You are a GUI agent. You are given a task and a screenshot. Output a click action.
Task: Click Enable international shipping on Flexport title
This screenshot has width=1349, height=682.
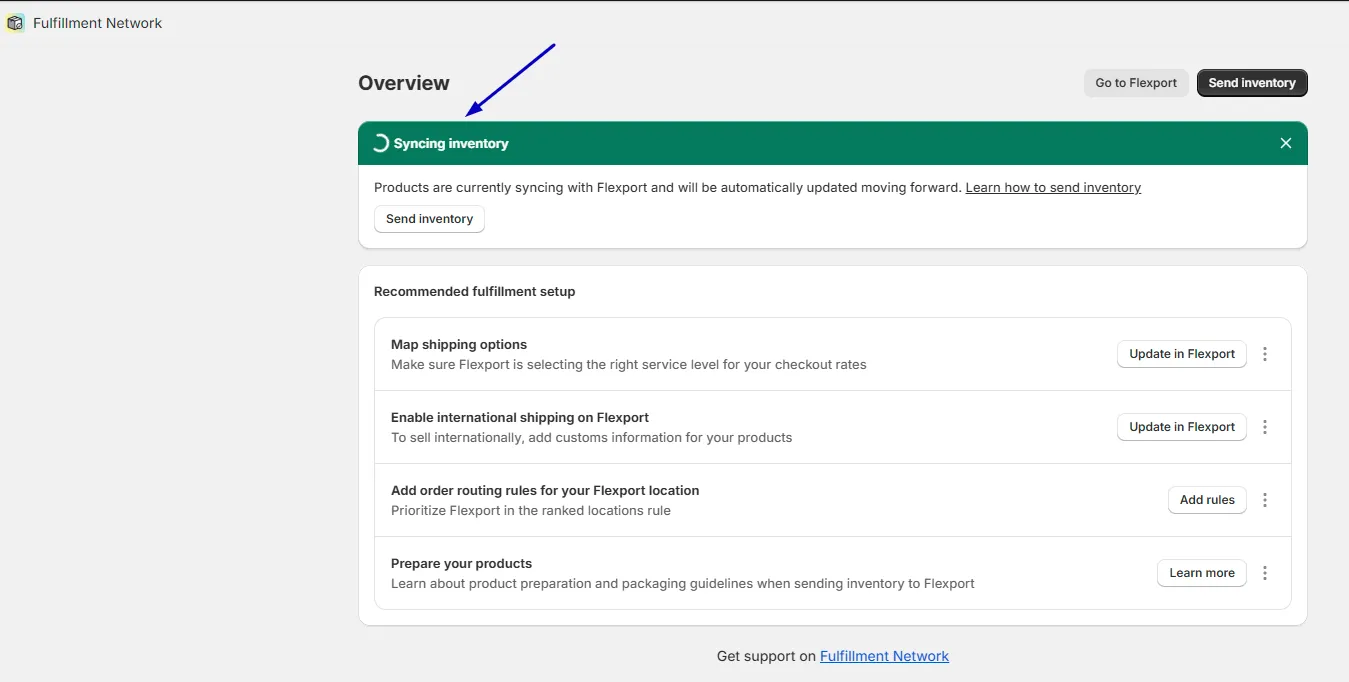coord(520,417)
